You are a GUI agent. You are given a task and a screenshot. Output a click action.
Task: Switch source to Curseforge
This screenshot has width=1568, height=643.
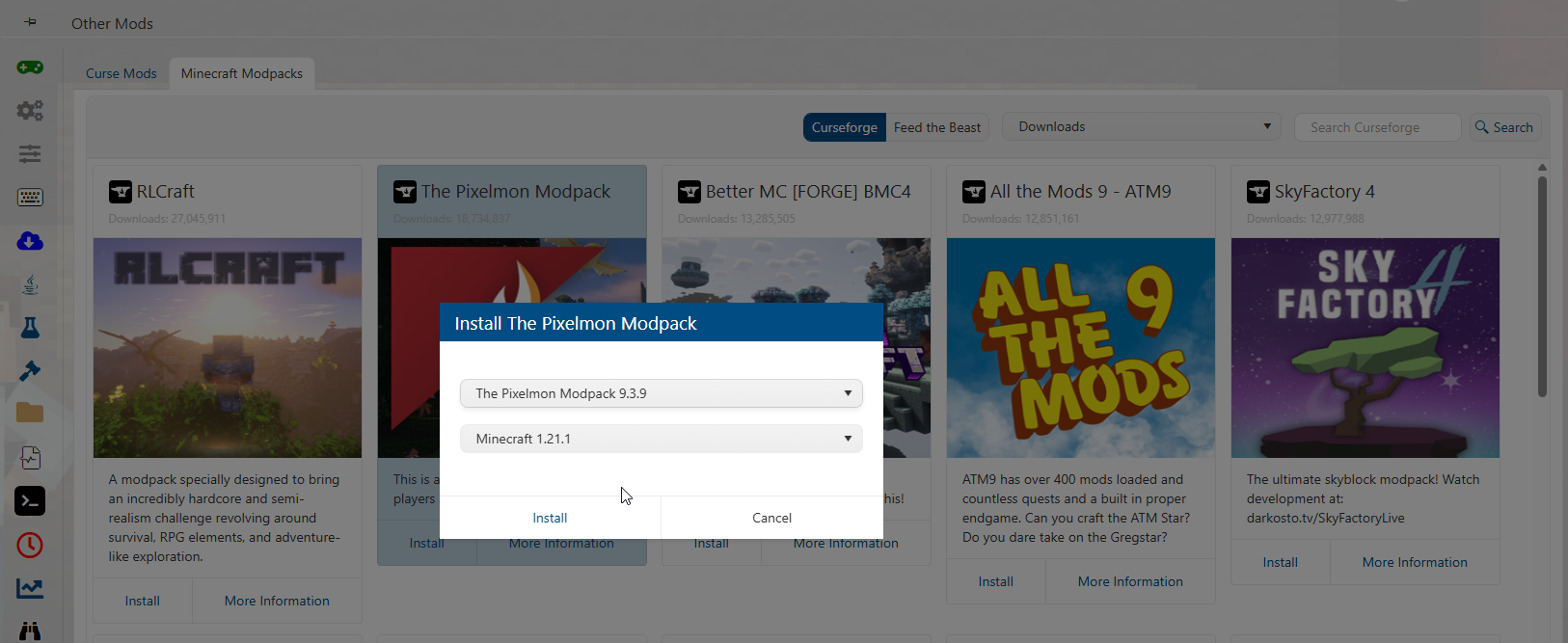(x=844, y=127)
